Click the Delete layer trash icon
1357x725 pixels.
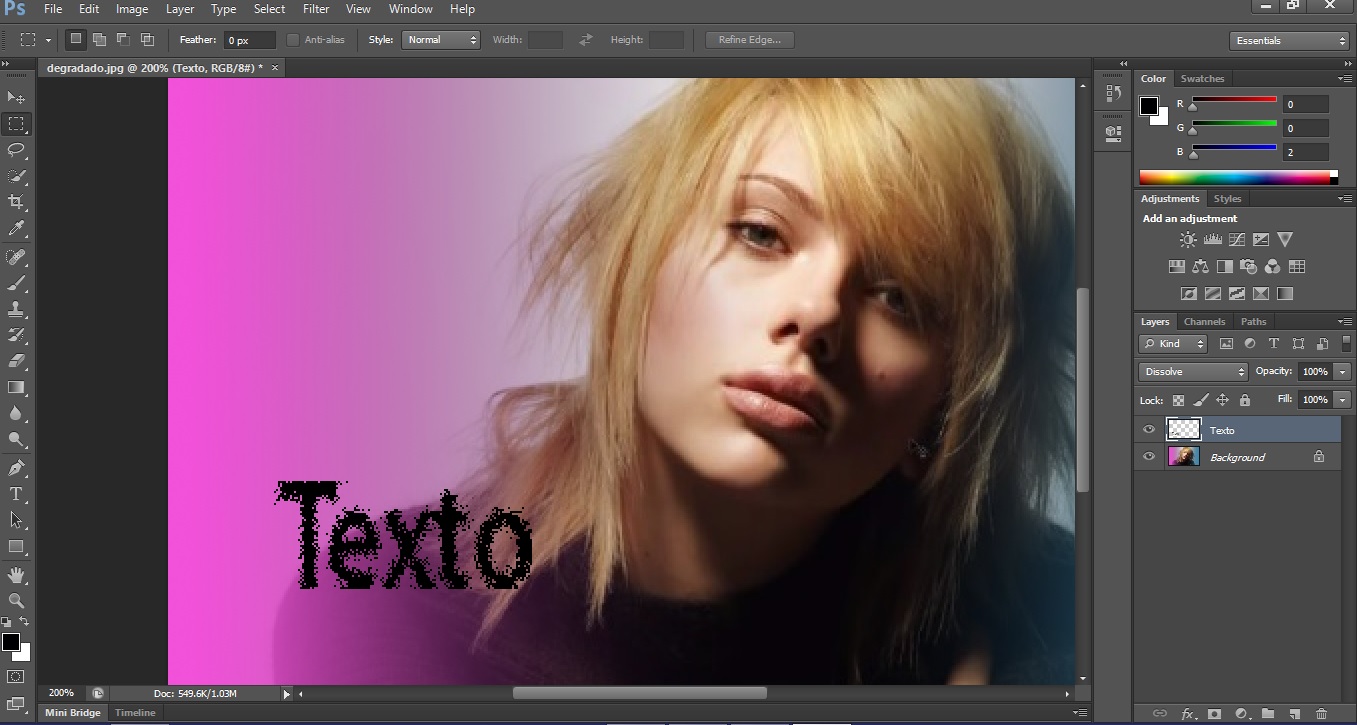[x=1321, y=713]
